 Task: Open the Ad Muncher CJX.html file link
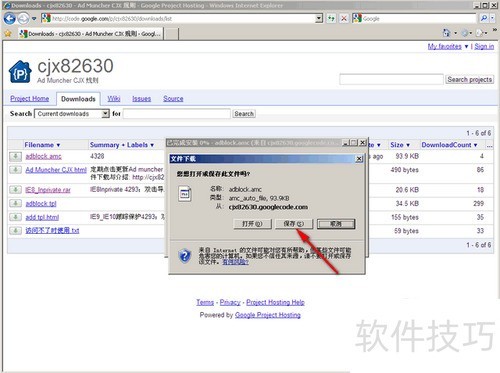click(x=56, y=170)
